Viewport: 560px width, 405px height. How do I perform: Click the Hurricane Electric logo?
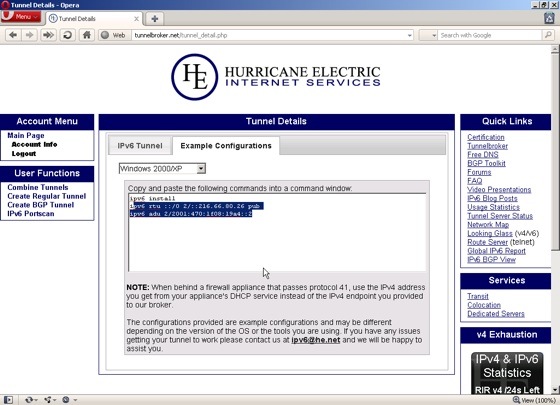coord(276,77)
